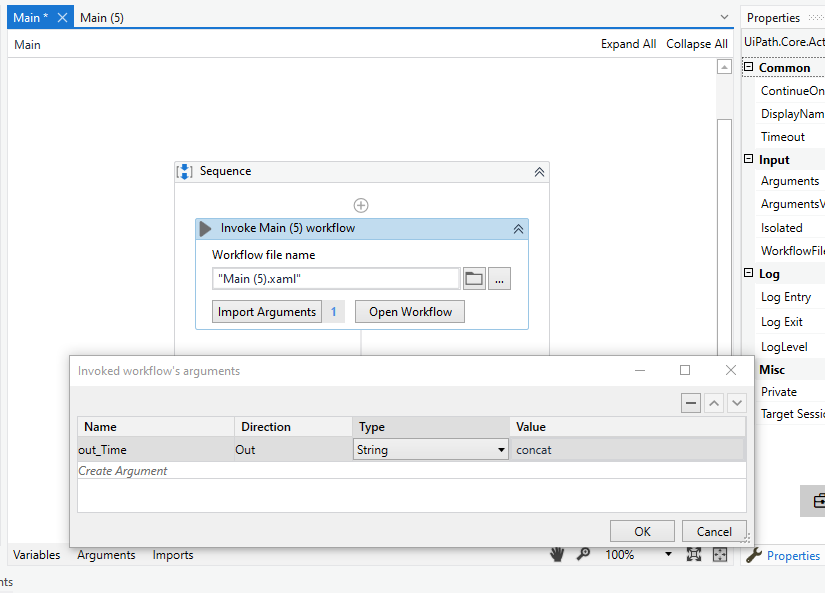The height and width of the screenshot is (593, 825).
Task: Cancel the invoked workflow's arguments dialog
Action: (714, 531)
